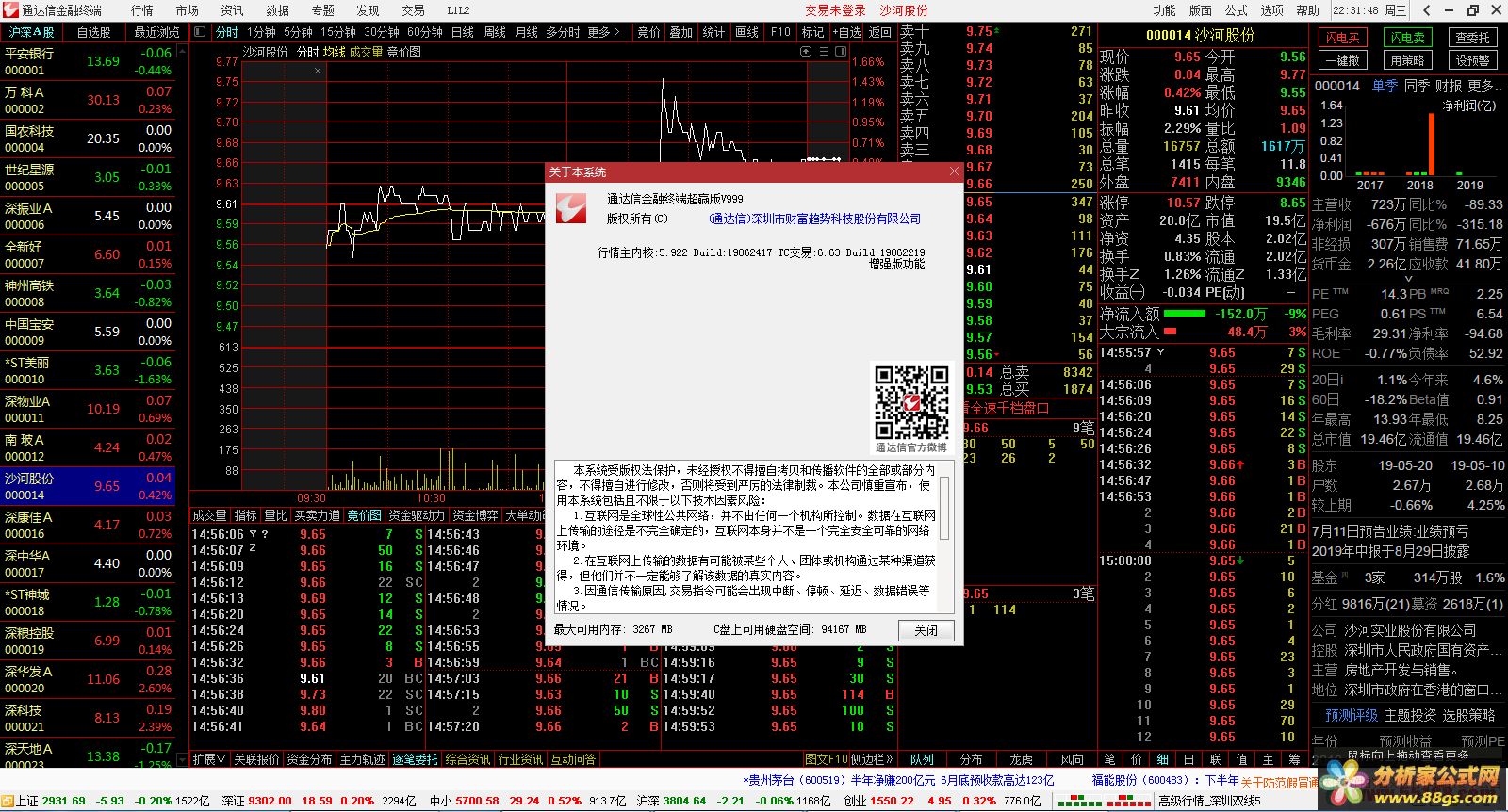Click the 关闭 button in About dialog
The height and width of the screenshot is (812, 1508).
[926, 630]
